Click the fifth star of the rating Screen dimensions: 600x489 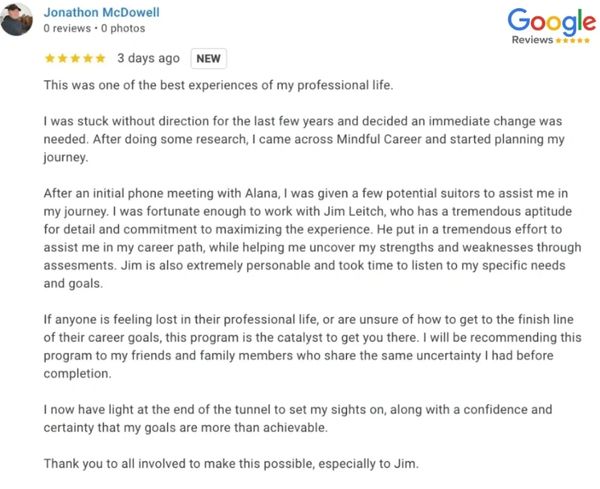point(101,58)
